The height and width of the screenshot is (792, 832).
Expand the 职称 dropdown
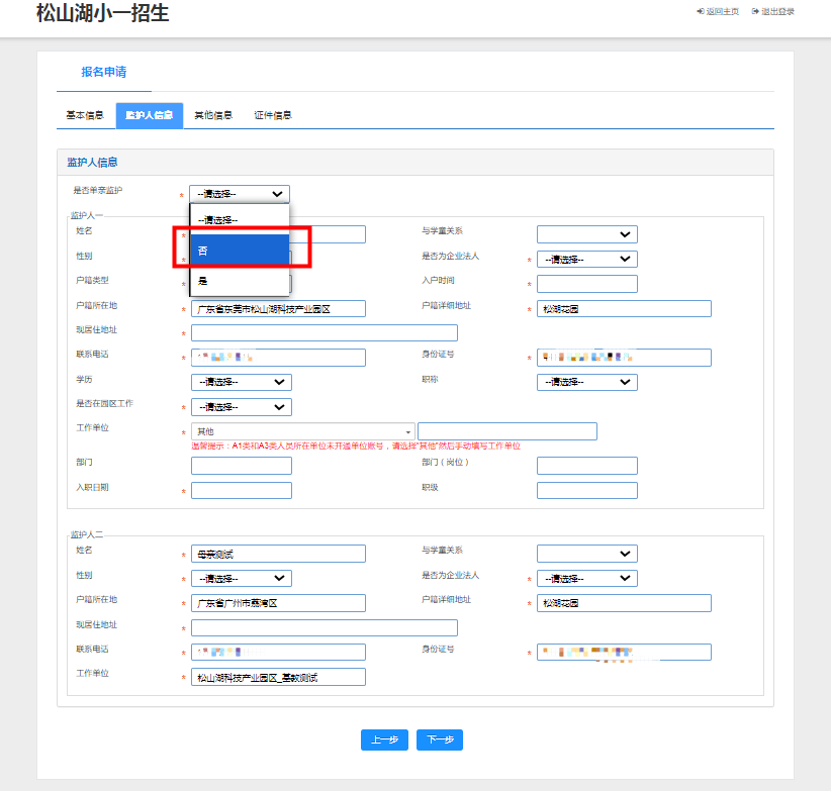click(x=587, y=382)
